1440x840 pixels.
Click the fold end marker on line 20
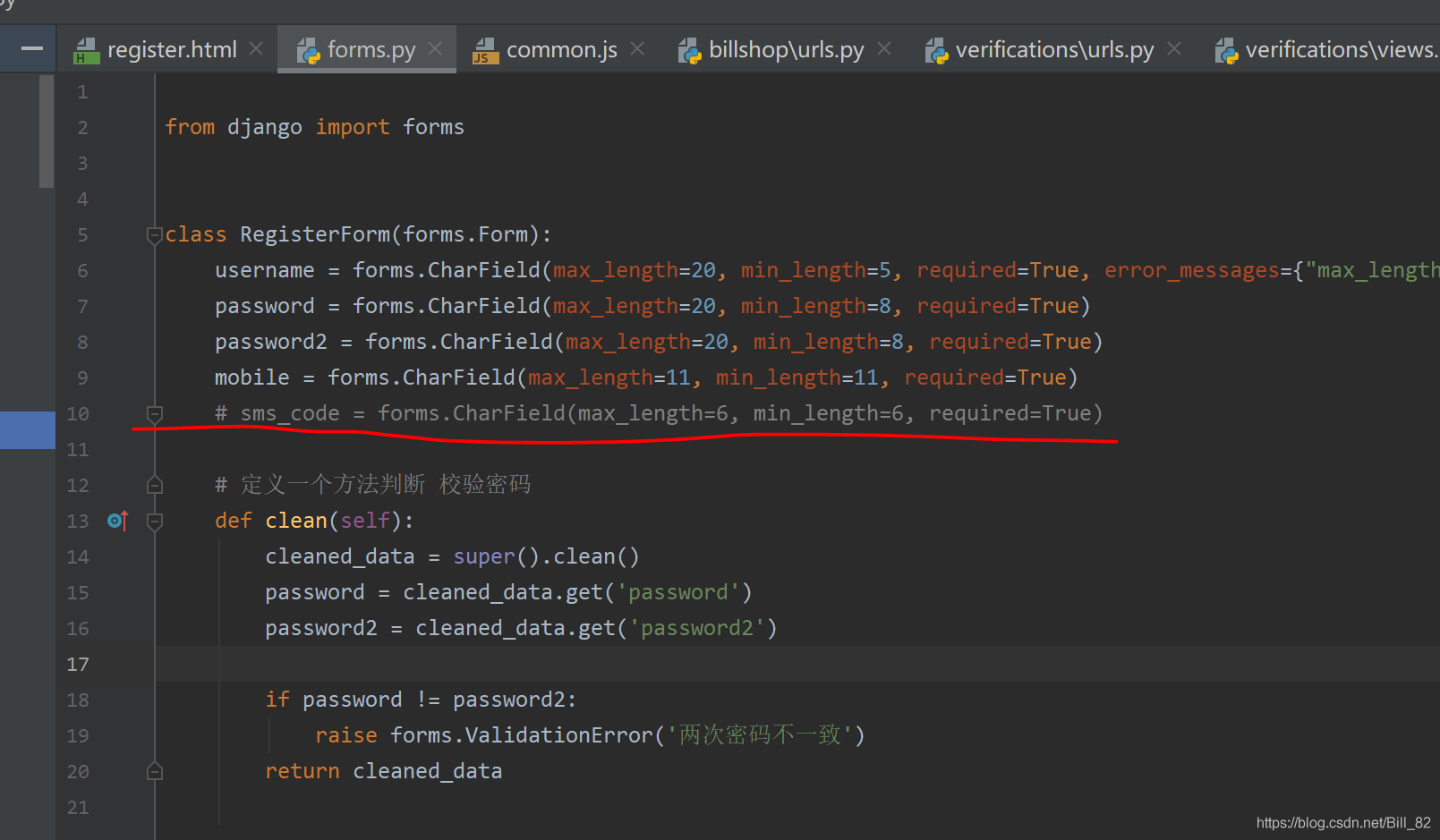(x=155, y=771)
